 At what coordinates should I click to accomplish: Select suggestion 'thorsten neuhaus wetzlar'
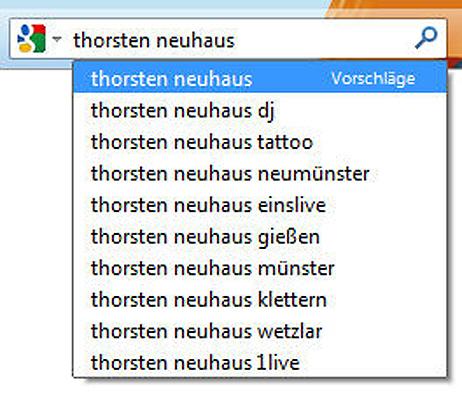coord(260,331)
